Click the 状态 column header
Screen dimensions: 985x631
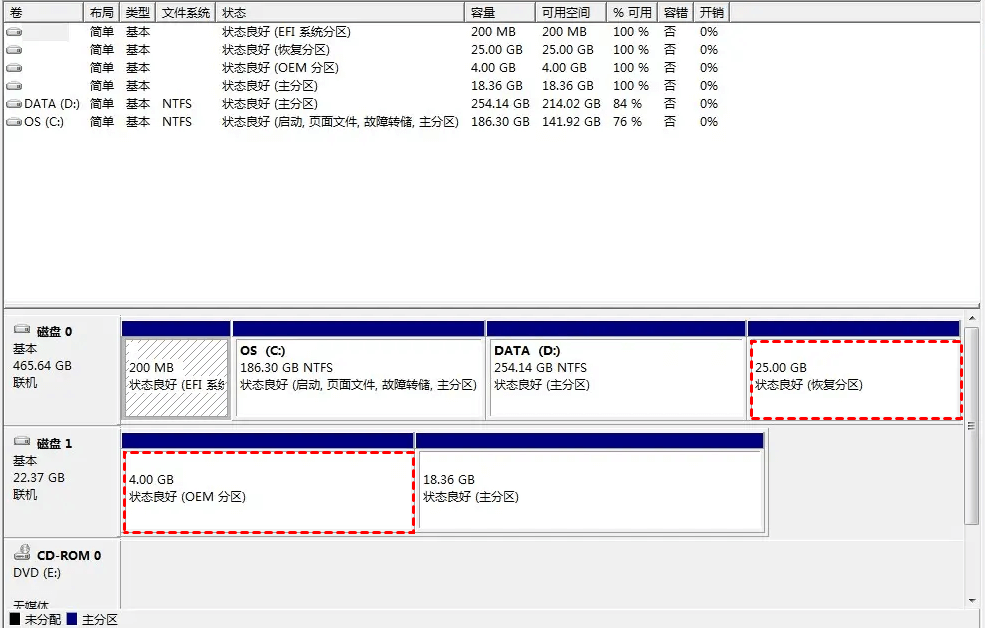340,13
